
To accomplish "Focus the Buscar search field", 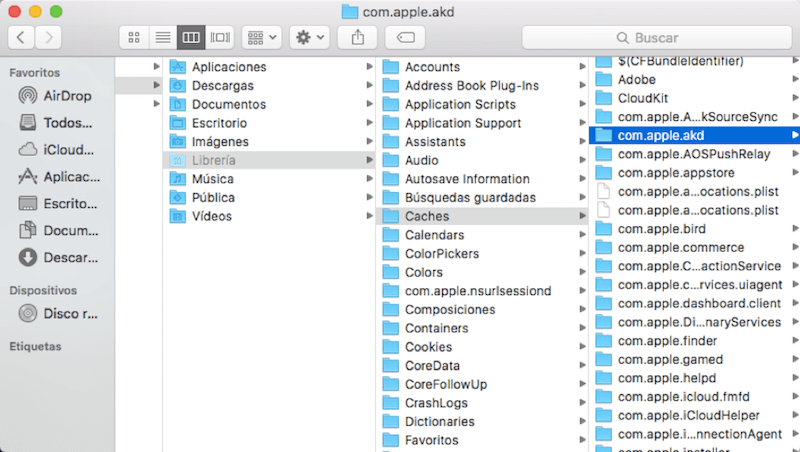I will click(657, 38).
